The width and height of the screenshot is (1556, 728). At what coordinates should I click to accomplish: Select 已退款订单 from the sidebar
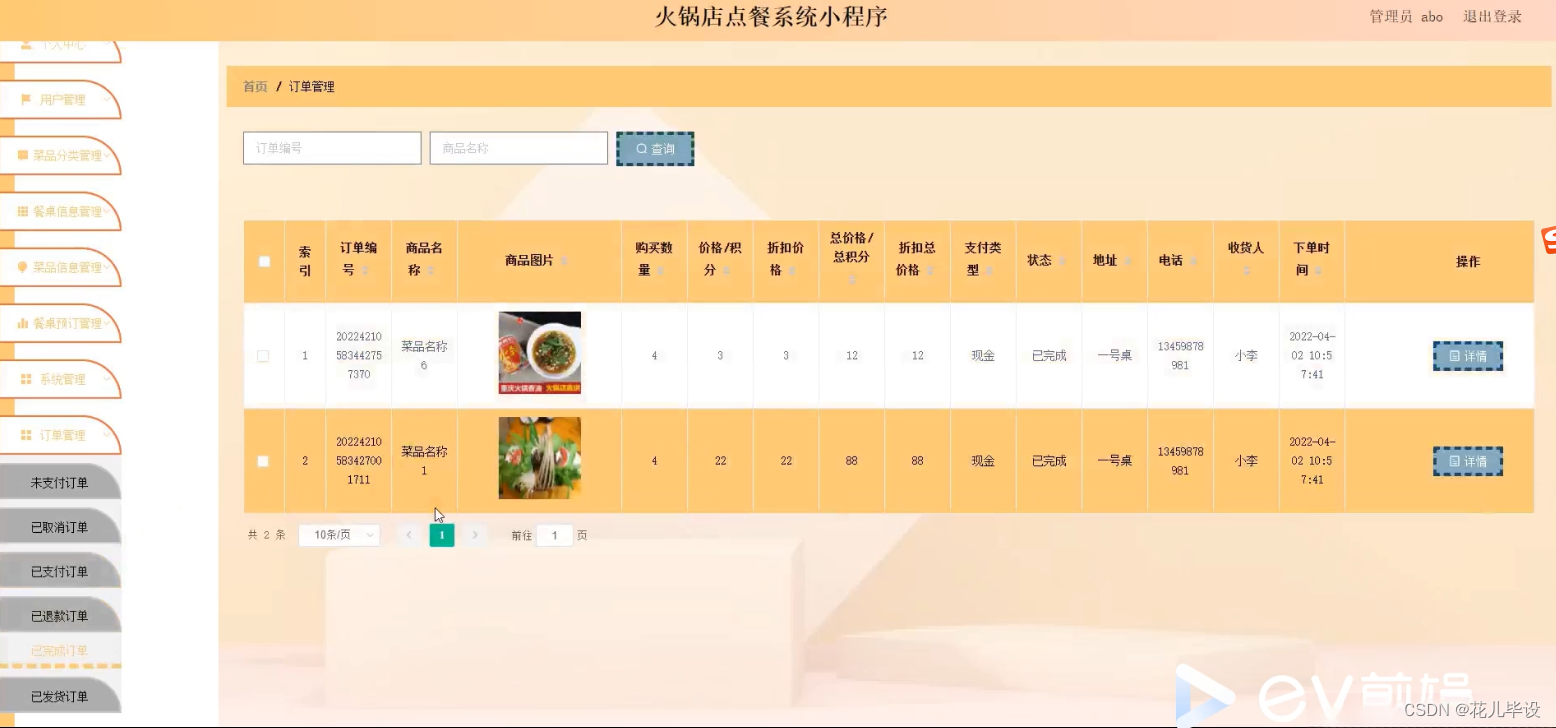click(60, 615)
